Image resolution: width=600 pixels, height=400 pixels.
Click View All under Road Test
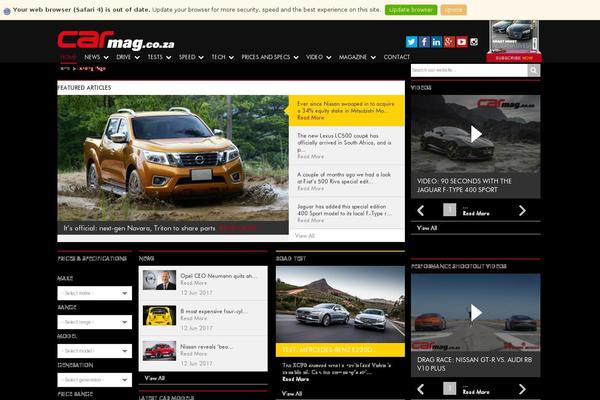(292, 393)
